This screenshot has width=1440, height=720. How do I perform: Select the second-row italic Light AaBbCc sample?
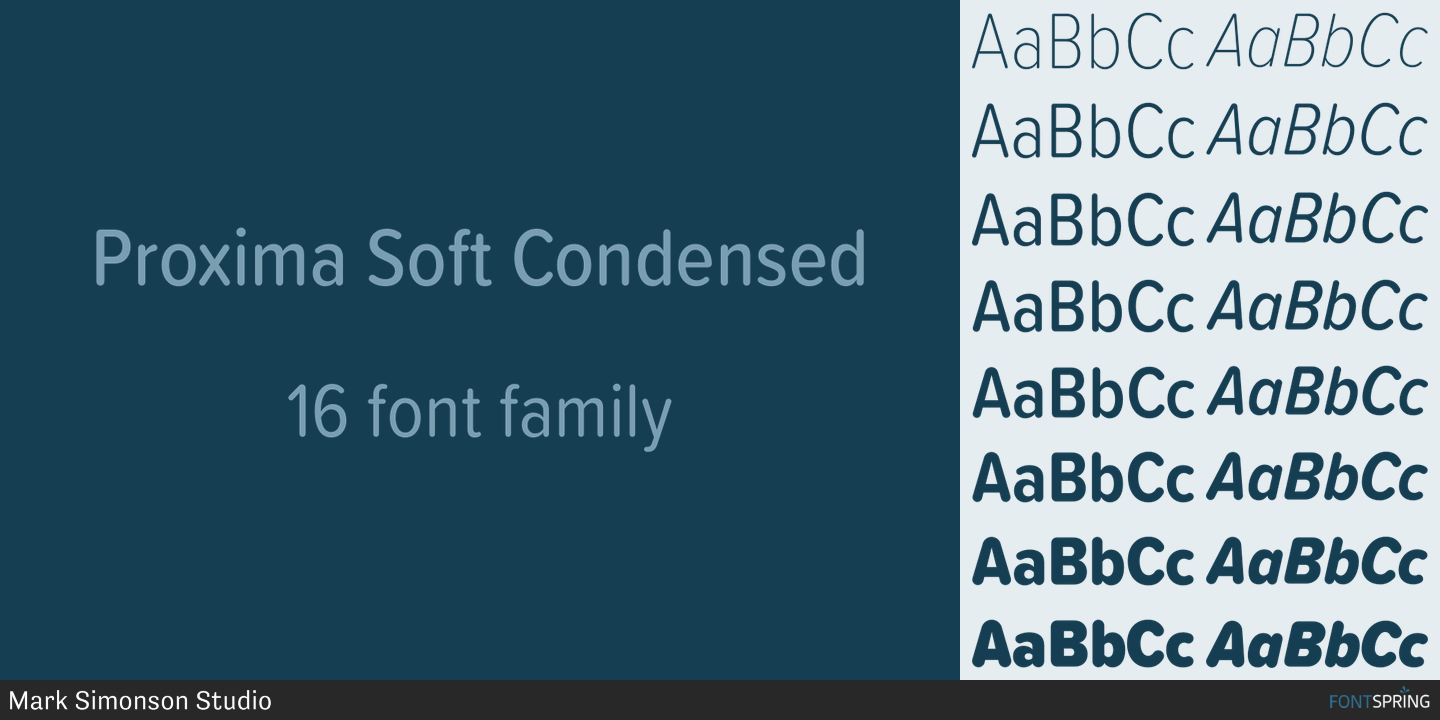point(1316,132)
